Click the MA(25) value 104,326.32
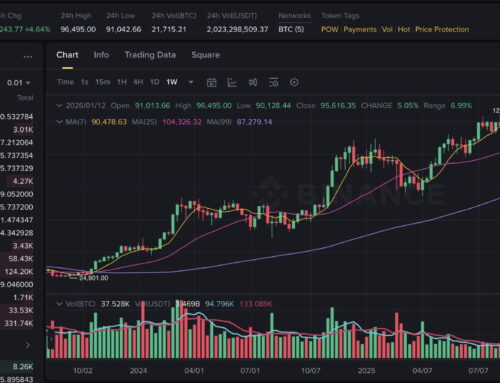The height and width of the screenshot is (383, 500). [182, 122]
